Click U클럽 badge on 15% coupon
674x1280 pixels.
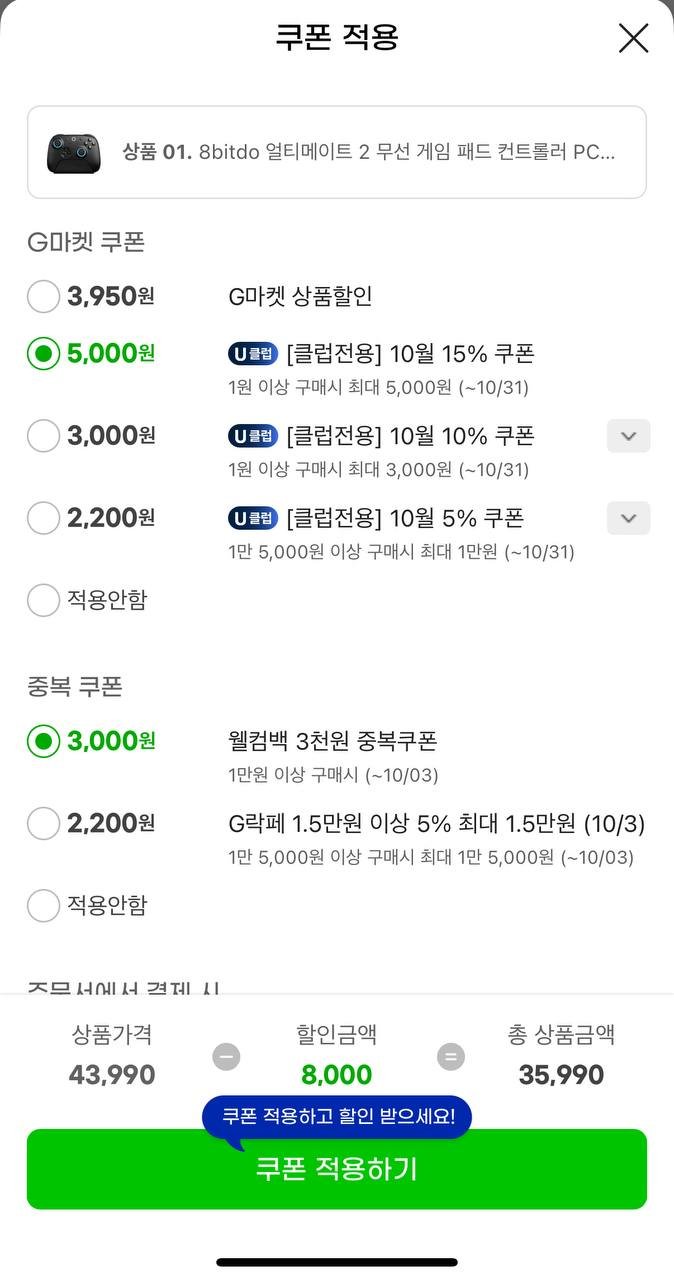[x=253, y=354]
